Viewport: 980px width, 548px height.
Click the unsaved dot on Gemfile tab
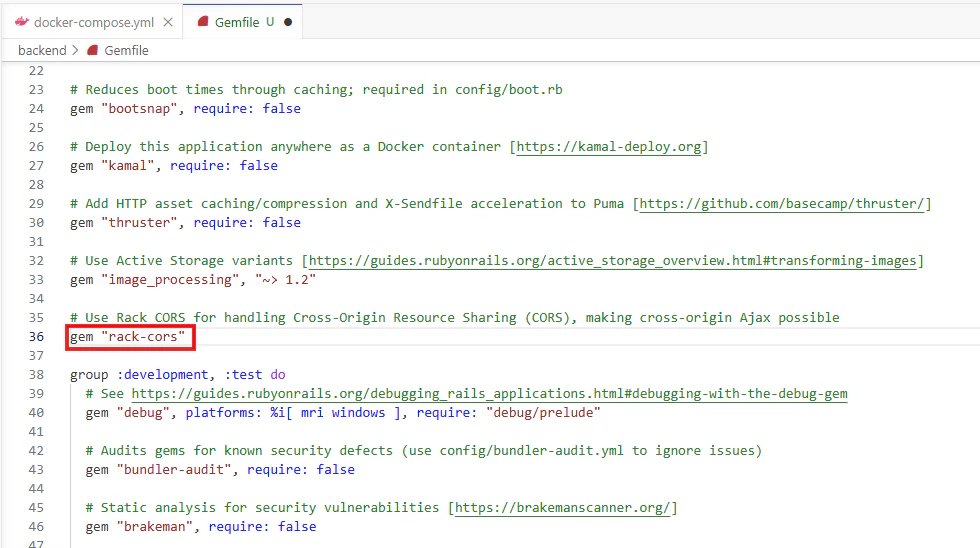288,22
